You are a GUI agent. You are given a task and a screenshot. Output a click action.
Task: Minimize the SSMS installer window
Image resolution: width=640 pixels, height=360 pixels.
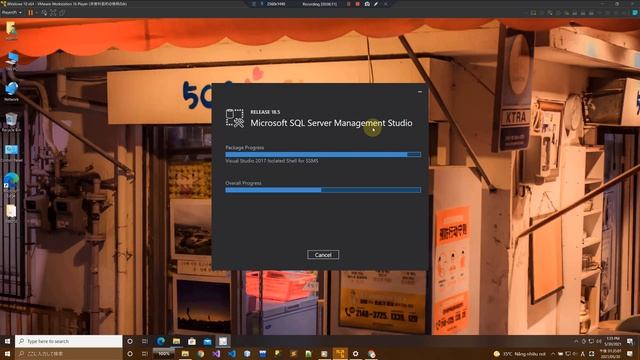click(420, 92)
